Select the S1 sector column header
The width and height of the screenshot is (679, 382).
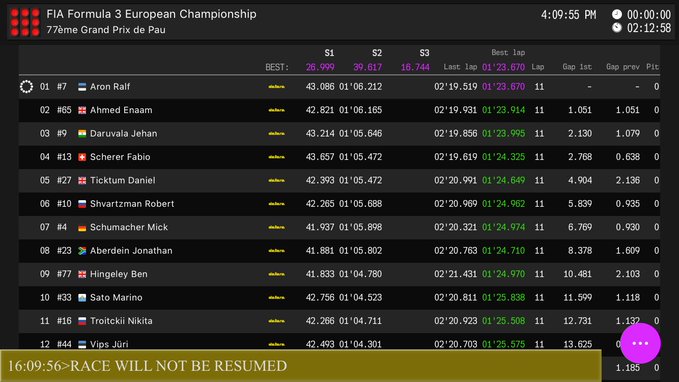click(329, 53)
